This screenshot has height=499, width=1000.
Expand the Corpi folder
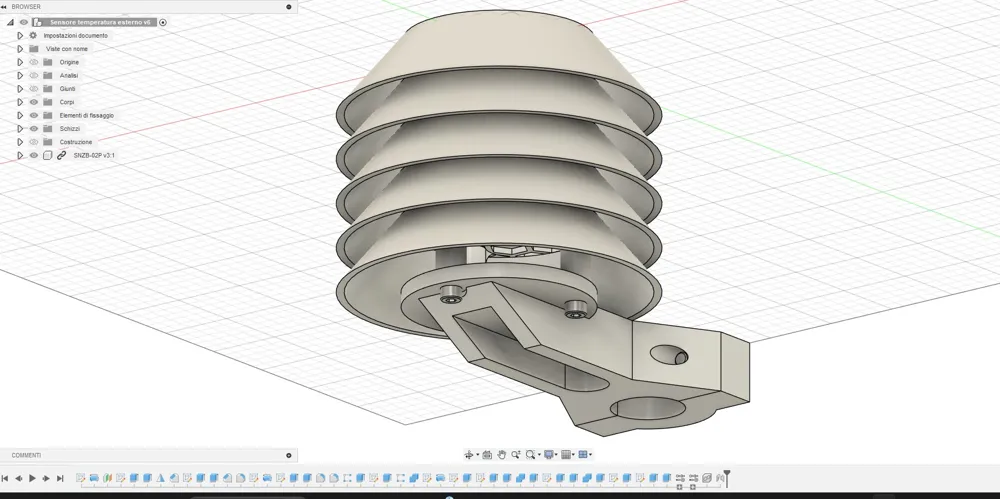coord(20,102)
